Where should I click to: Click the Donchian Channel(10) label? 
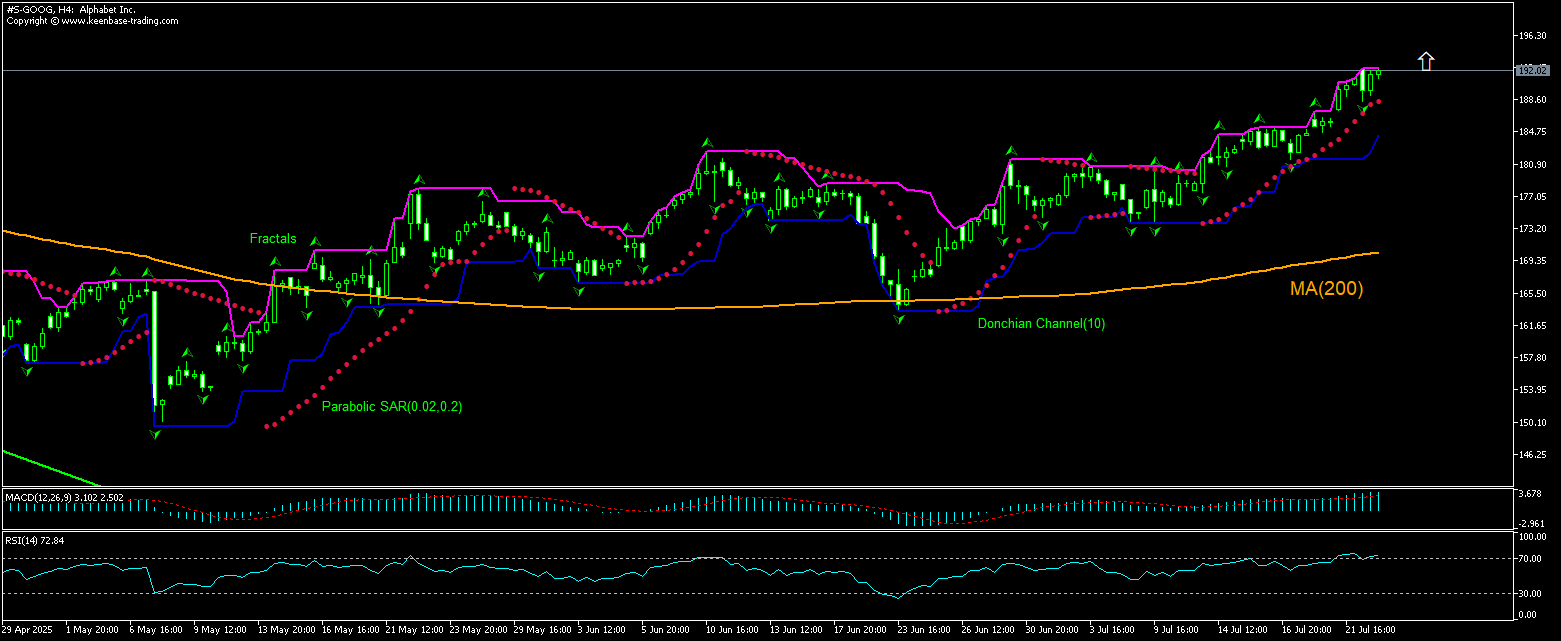pos(1041,323)
